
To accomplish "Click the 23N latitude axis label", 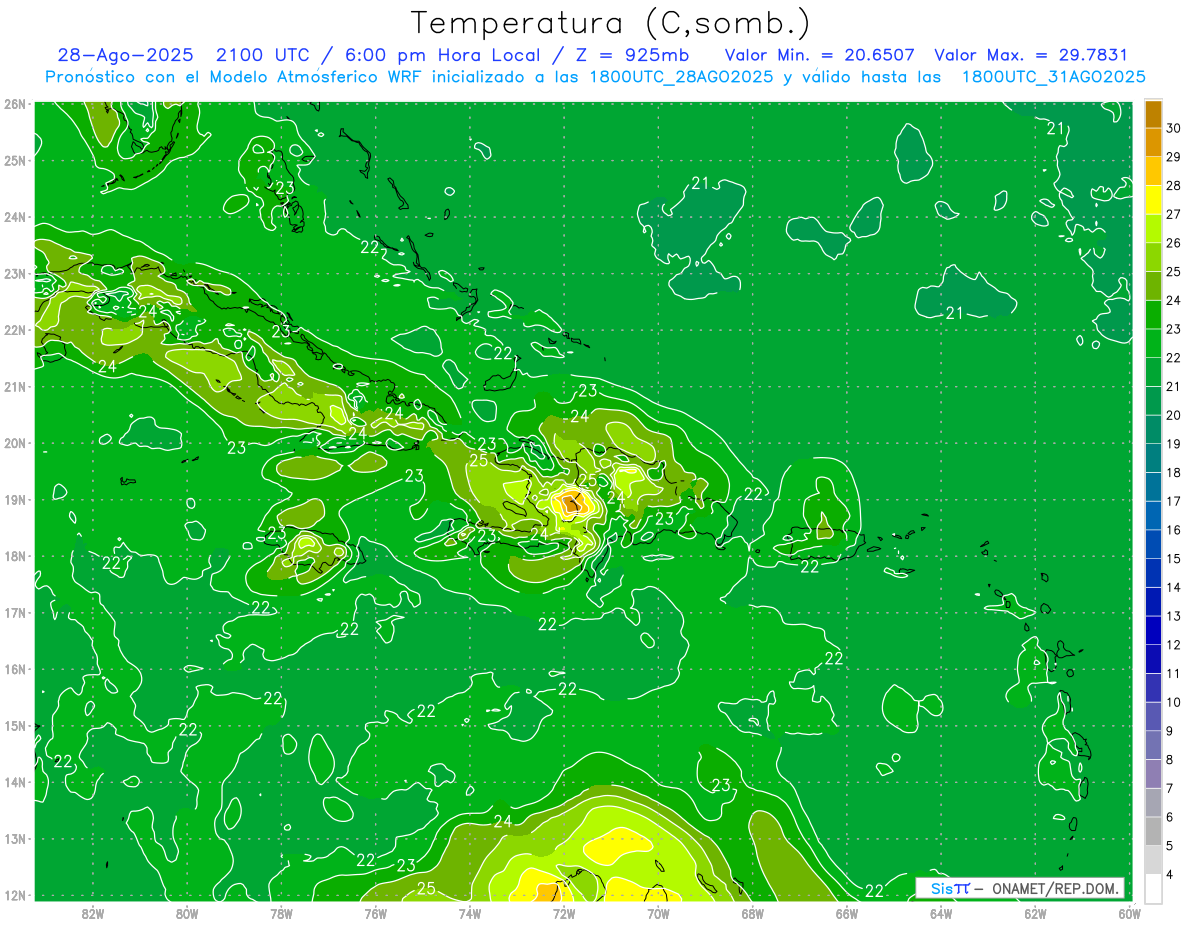I will (14, 273).
